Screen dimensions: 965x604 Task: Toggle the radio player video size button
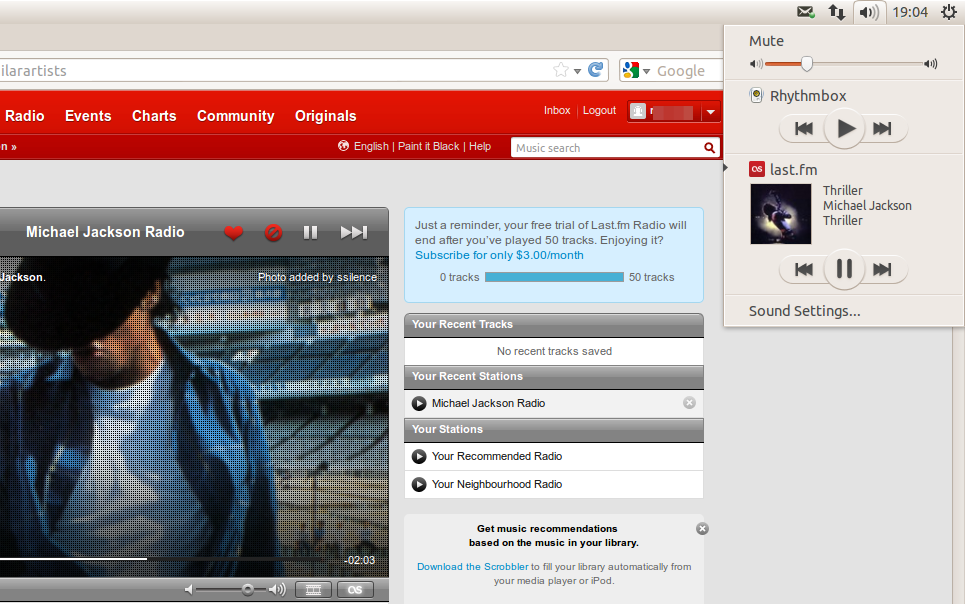tap(313, 590)
